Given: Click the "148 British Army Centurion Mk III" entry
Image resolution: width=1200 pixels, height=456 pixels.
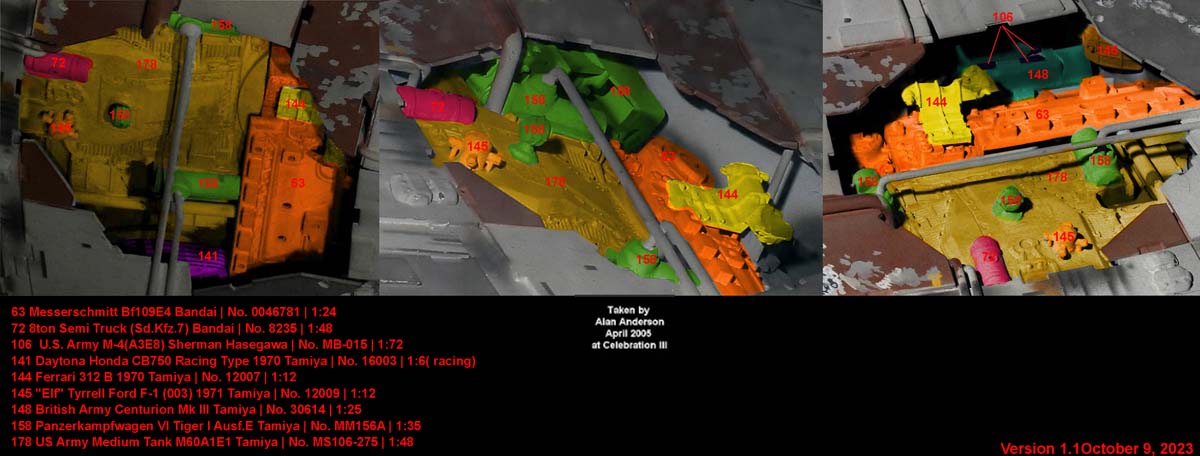Looking at the screenshot, I should pos(194,408).
